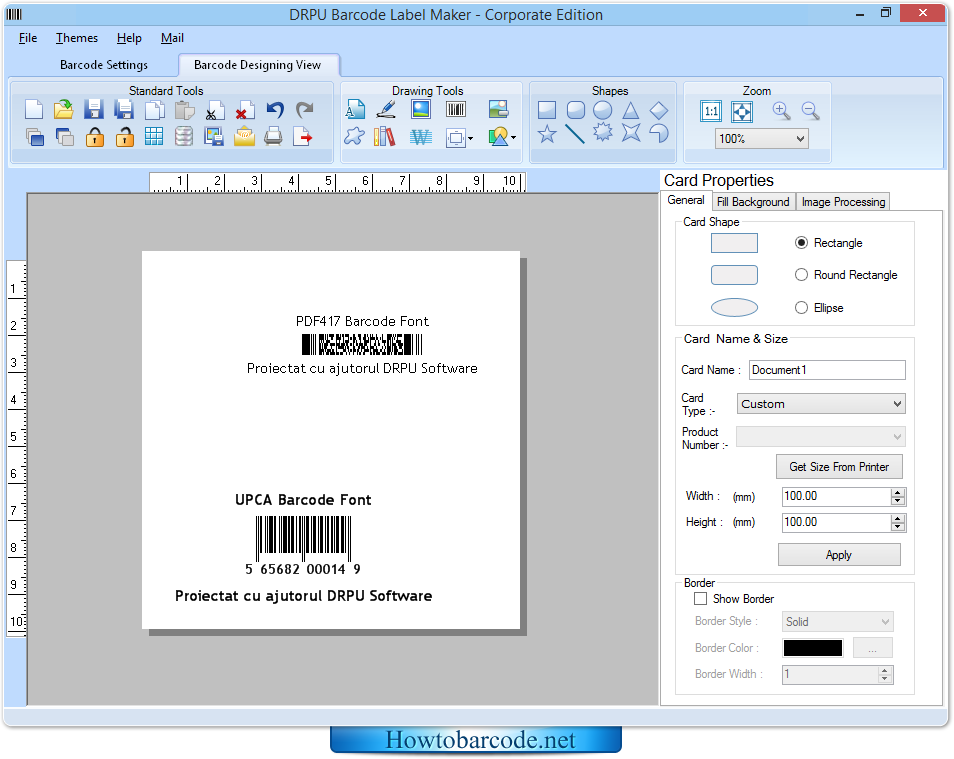Expand the shapes picture tool dropdown arrow
Image resolution: width=954 pixels, height=759 pixels.
pos(514,138)
